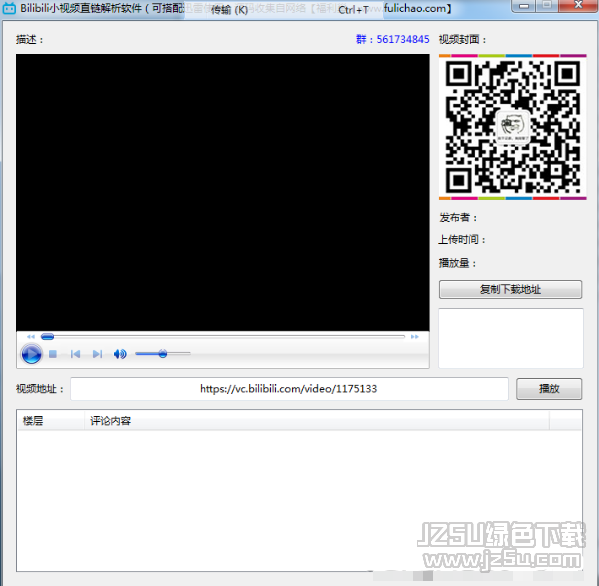Click the 视频封面 label

tap(463, 39)
